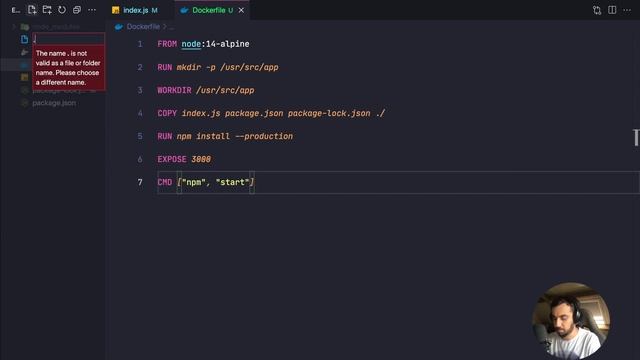Click line number 4 in gutter

140,113
